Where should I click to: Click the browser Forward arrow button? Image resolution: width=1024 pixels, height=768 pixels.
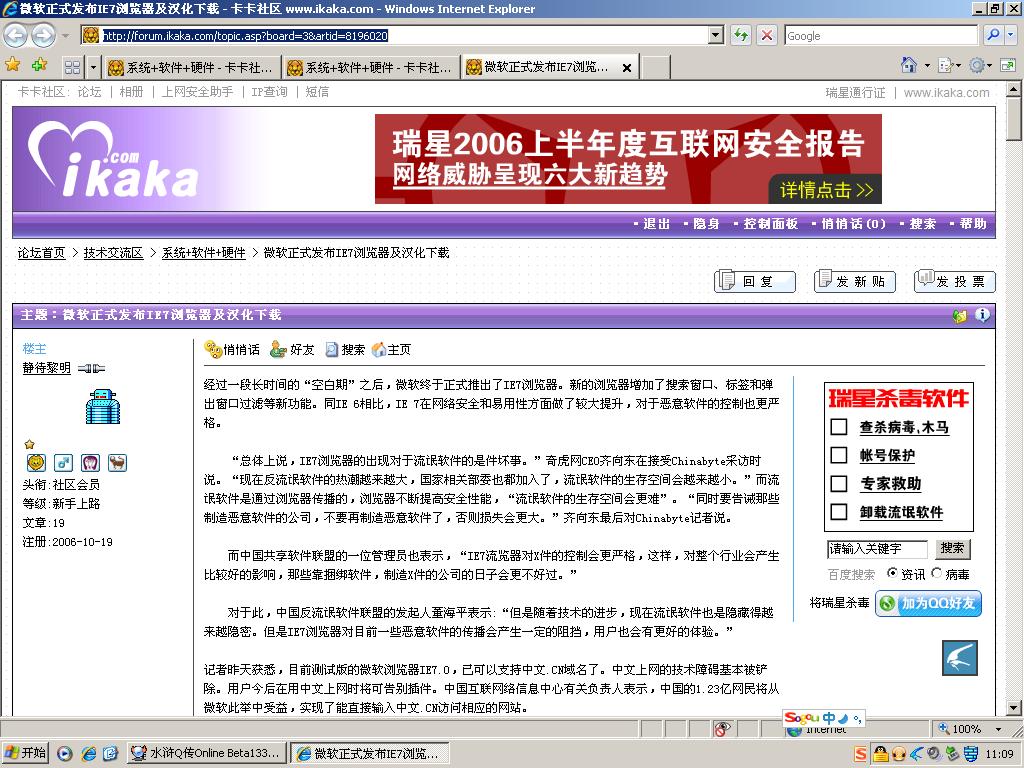coord(44,35)
